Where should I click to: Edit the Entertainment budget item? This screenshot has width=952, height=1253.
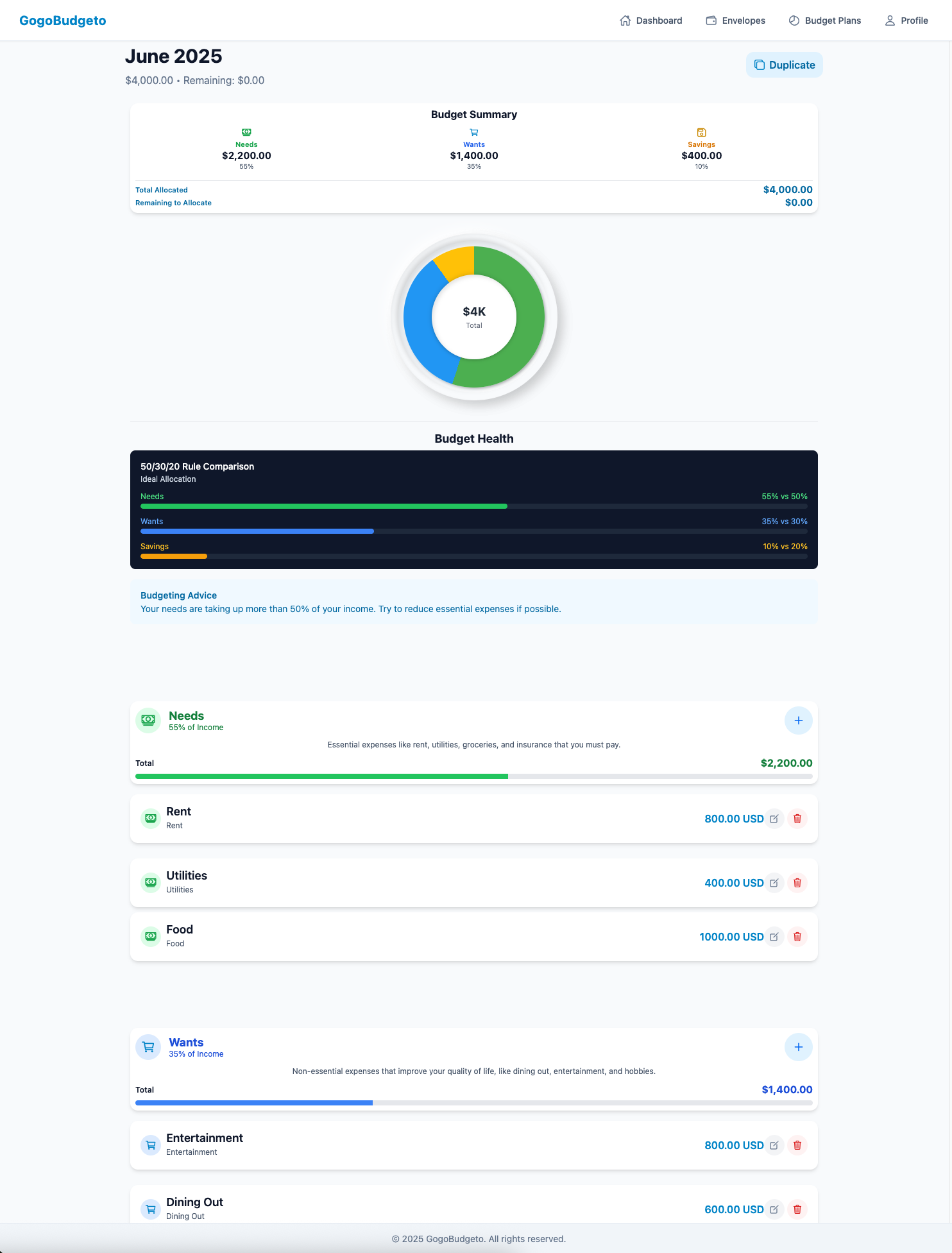click(774, 1145)
